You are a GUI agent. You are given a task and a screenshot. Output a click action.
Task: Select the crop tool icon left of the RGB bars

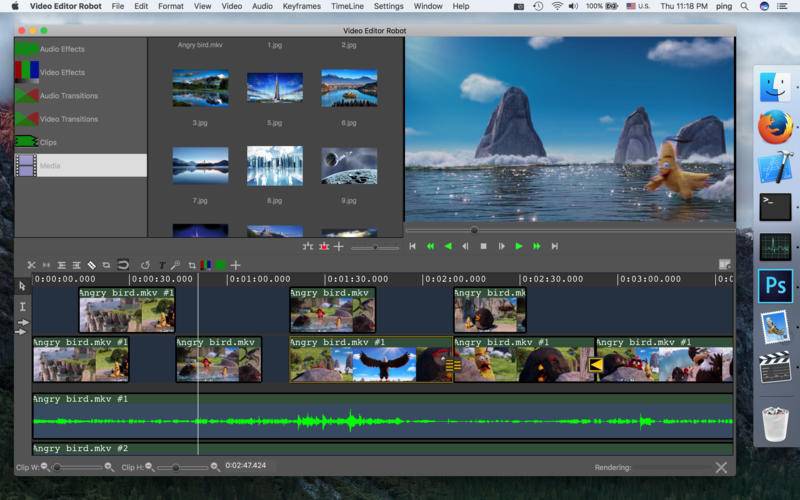click(x=192, y=265)
